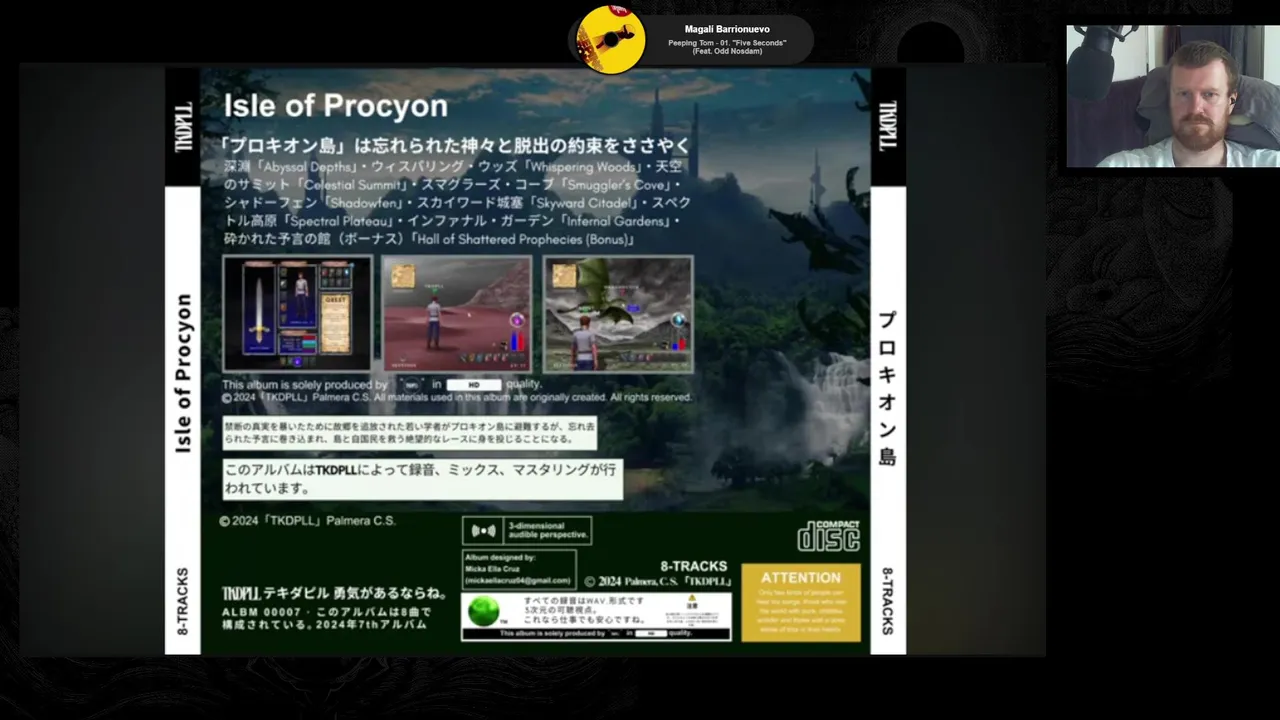1280x720 pixels.
Task: Click the green globe icon on the label
Action: (484, 610)
